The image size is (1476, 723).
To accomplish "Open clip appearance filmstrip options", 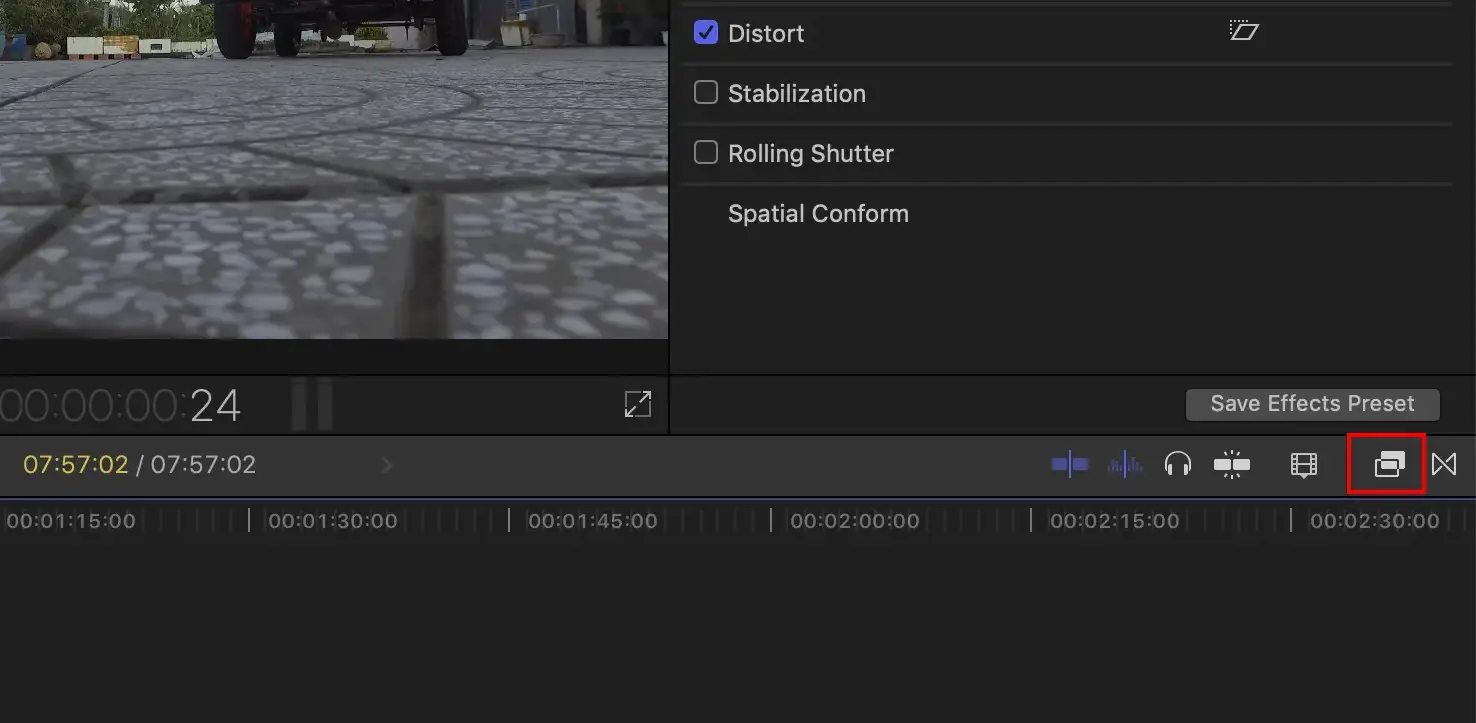I will coord(1304,464).
